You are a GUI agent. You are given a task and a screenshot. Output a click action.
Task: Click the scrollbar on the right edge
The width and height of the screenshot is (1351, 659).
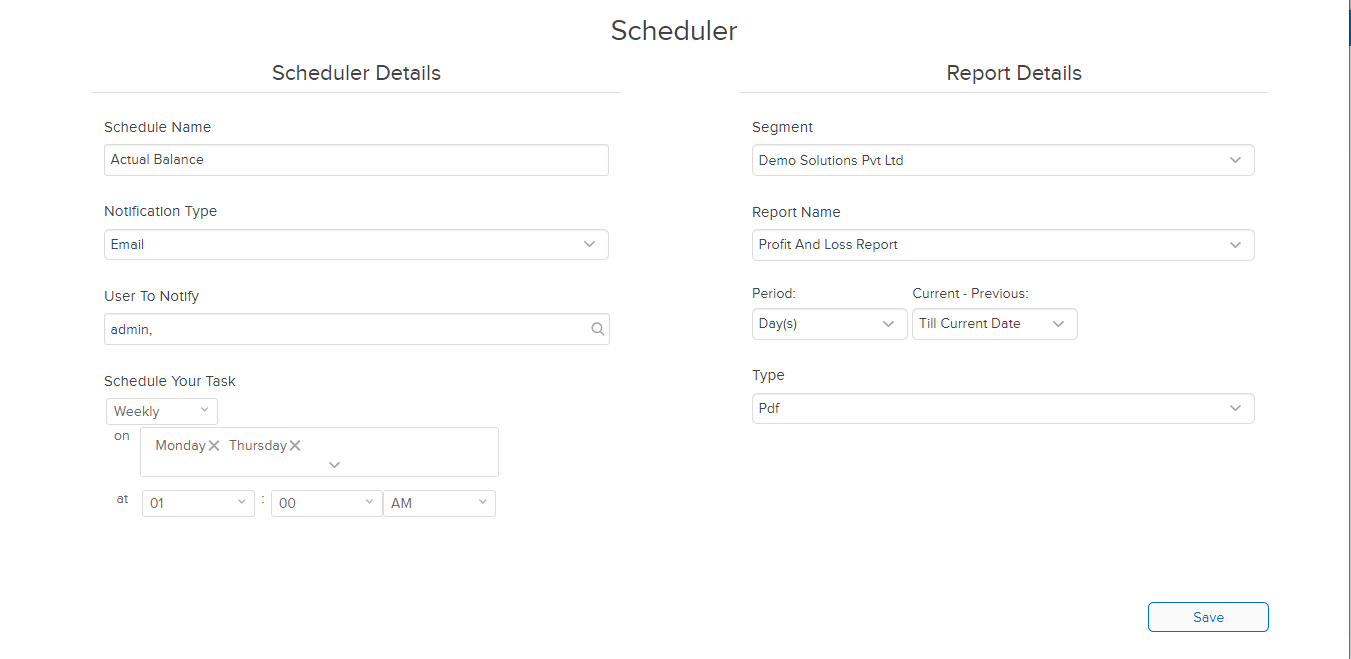coord(1347,25)
